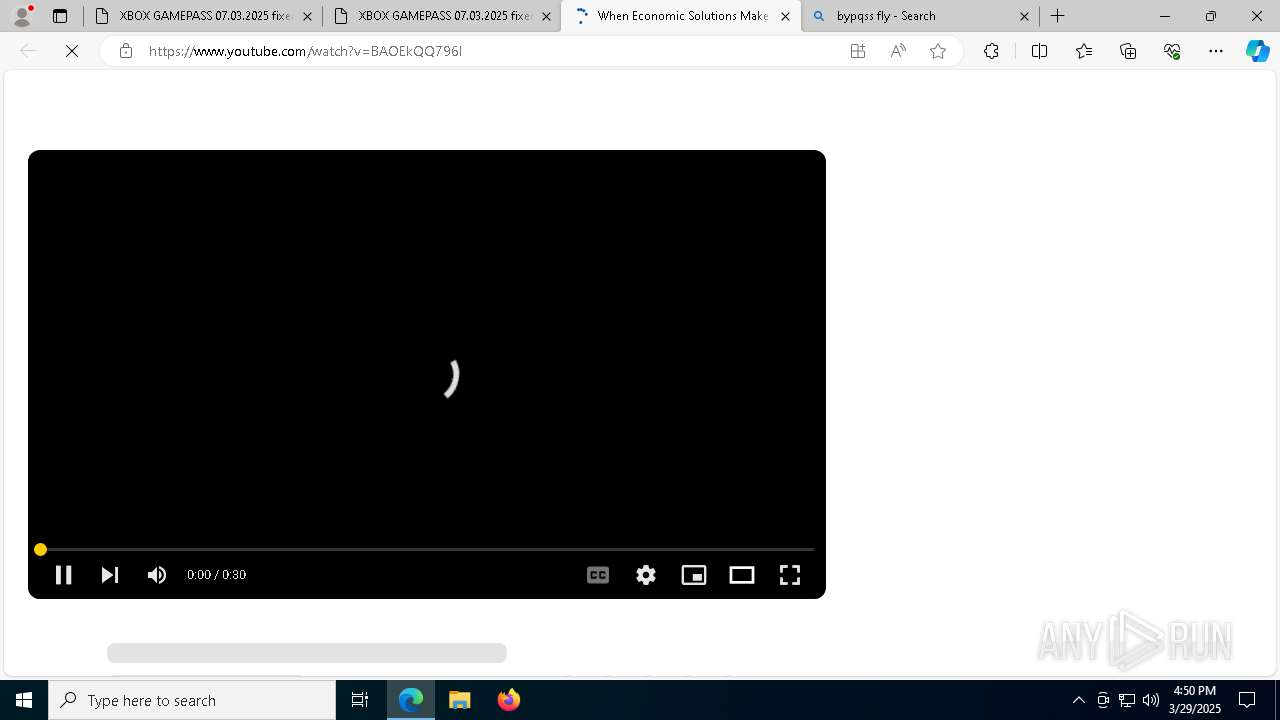
Task: Open the 4:50 PM clock calendar
Action: pos(1195,700)
